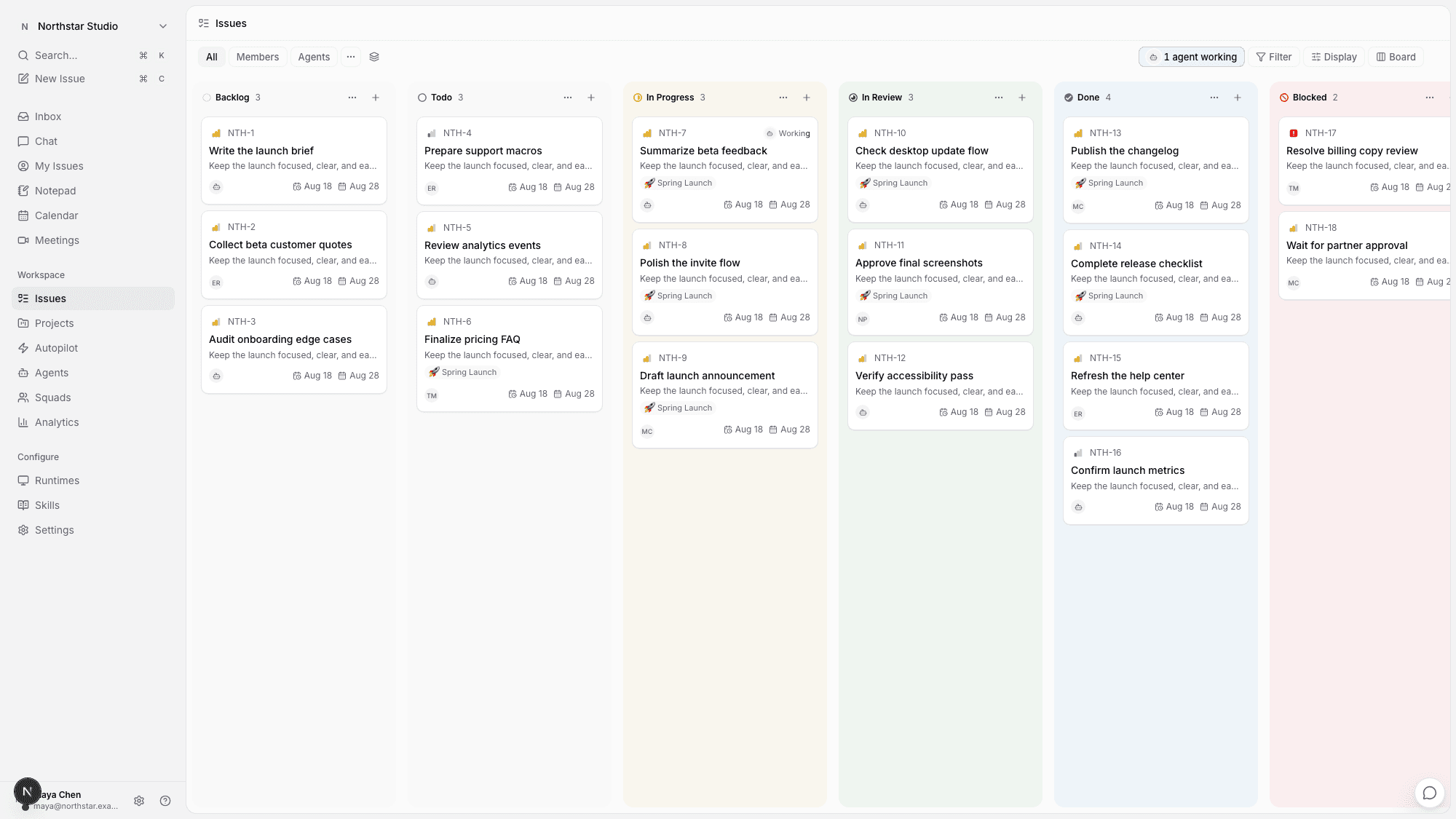The width and height of the screenshot is (1456, 819).
Task: Click the layers stack icon in the tab bar
Action: tap(374, 57)
